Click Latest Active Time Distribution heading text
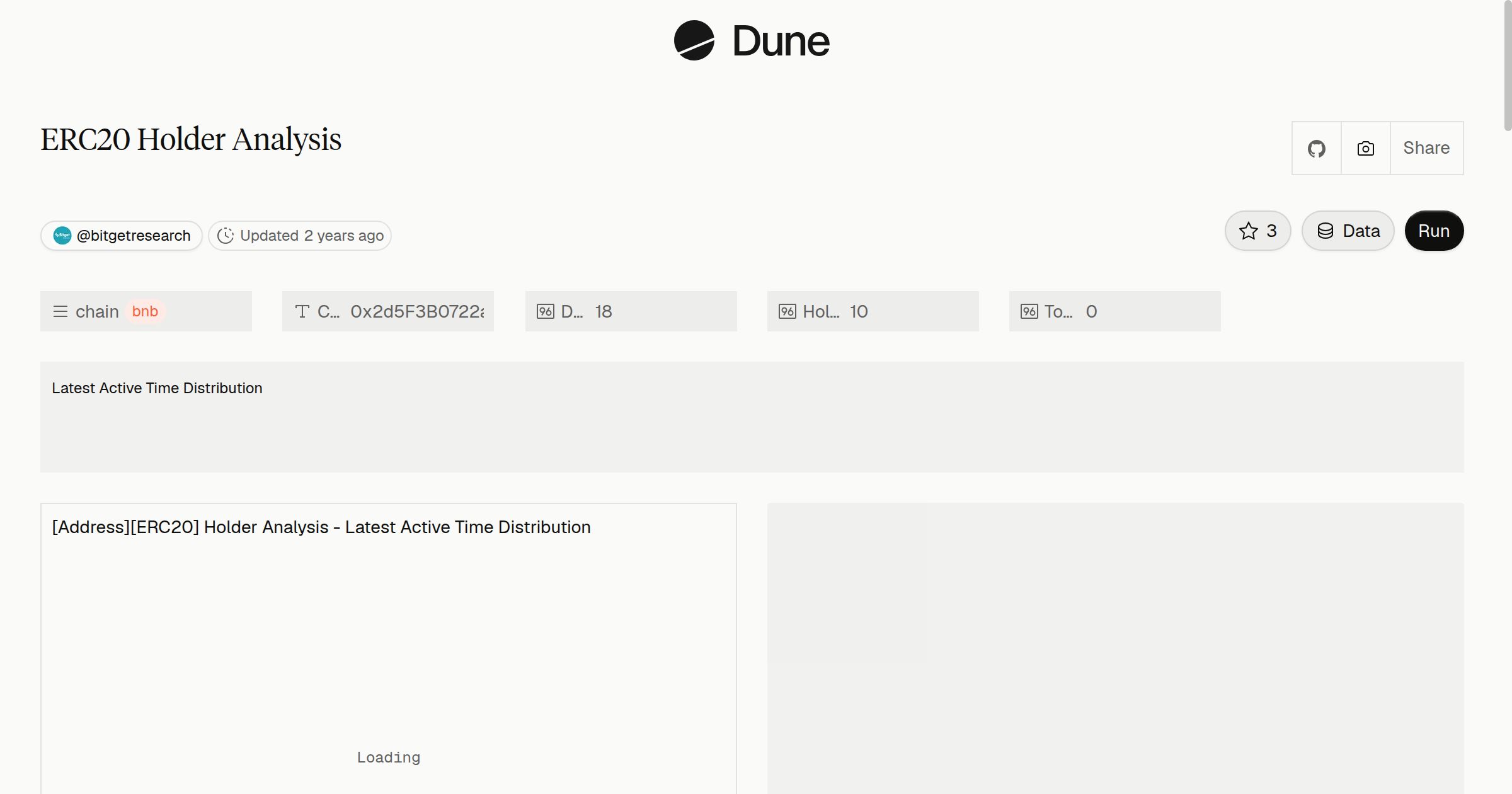 (157, 388)
